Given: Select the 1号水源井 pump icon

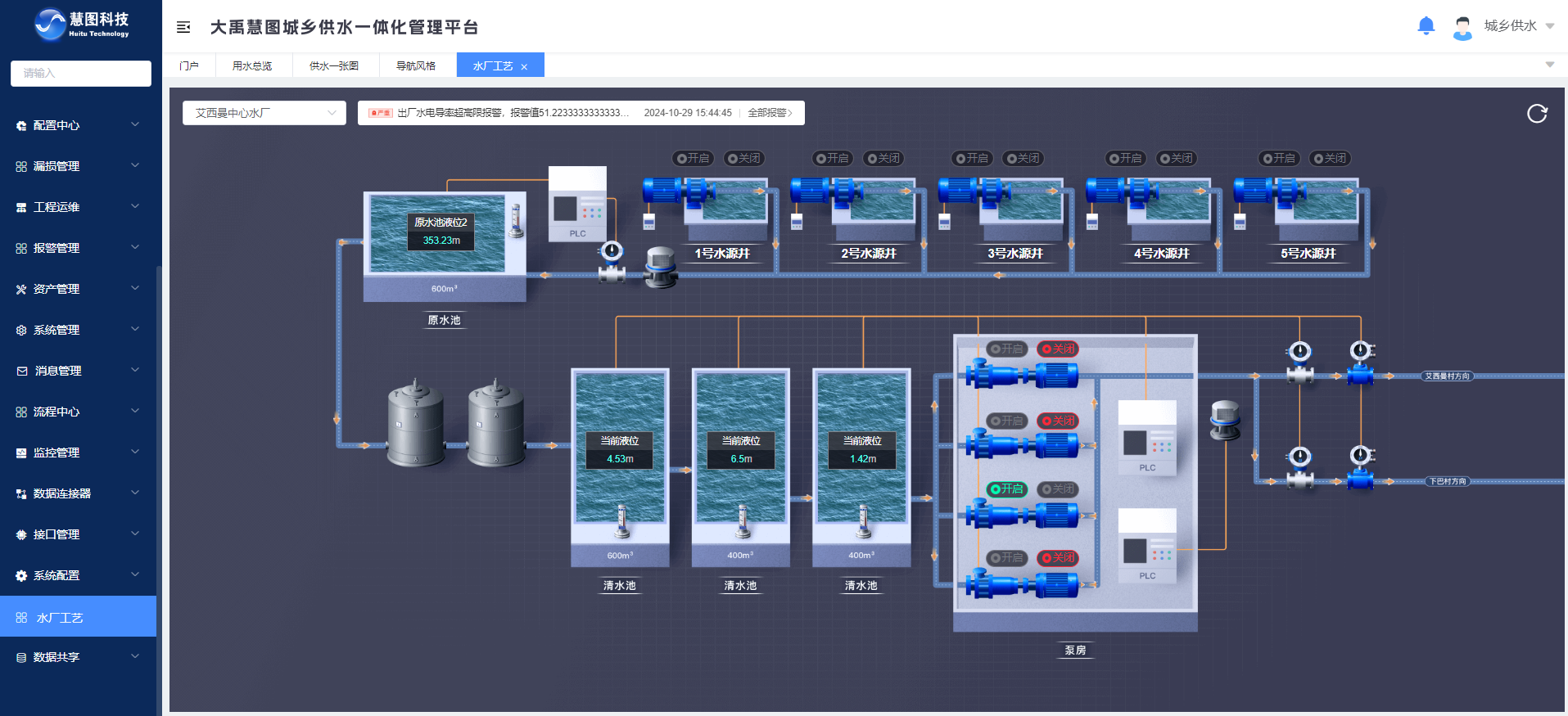Looking at the screenshot, I should (x=678, y=191).
